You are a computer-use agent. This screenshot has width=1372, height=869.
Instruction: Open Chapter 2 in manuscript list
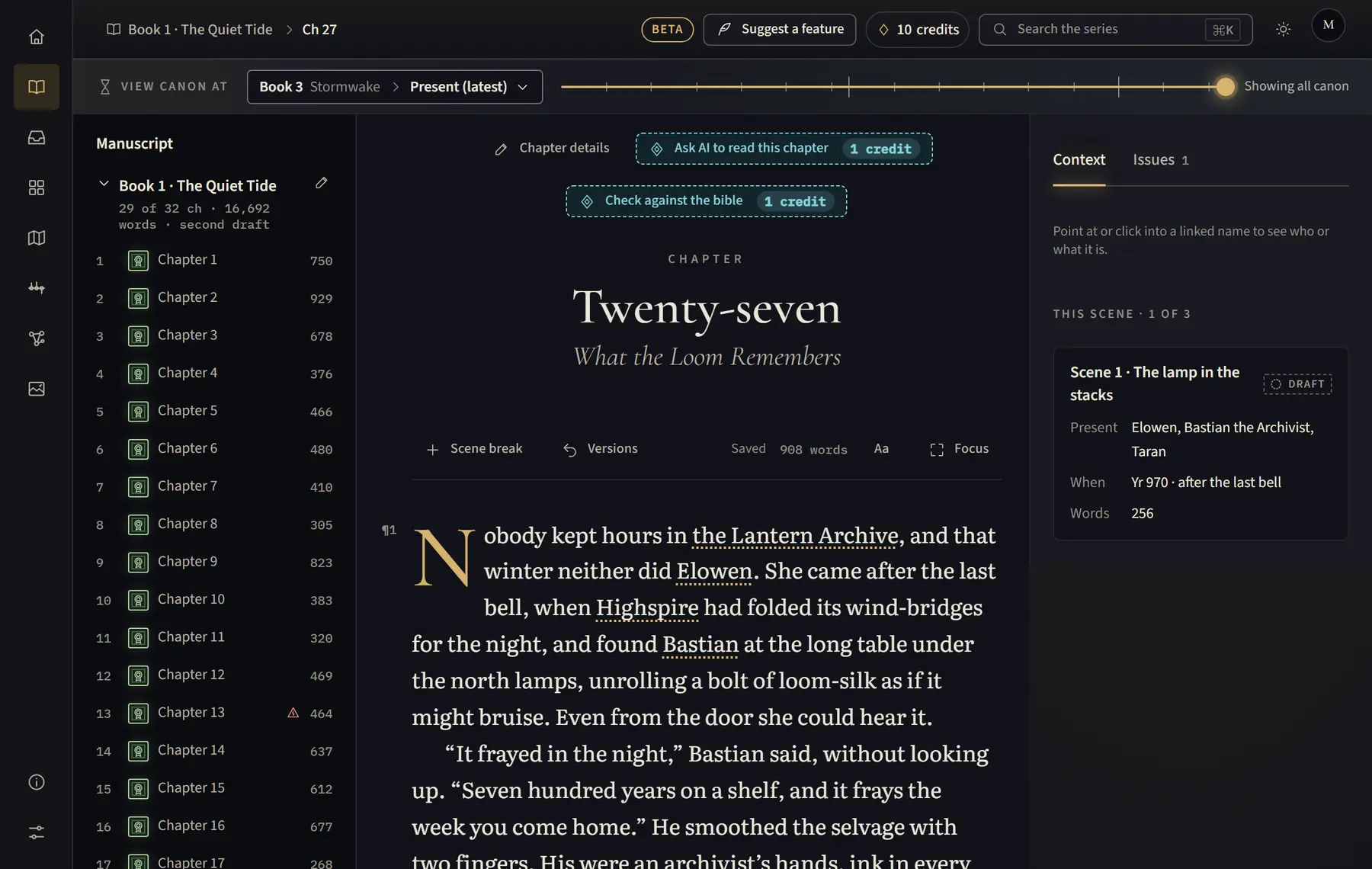click(214, 298)
